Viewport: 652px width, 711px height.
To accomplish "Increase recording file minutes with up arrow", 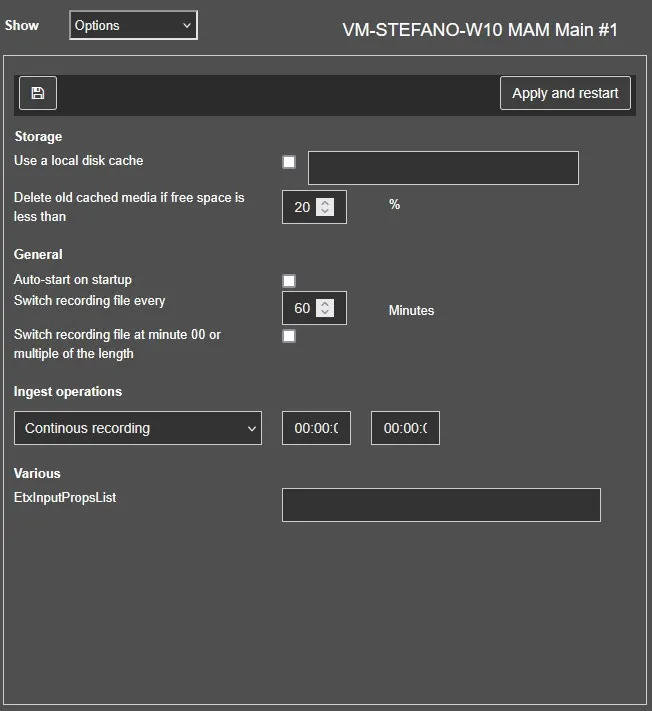I will [324, 304].
